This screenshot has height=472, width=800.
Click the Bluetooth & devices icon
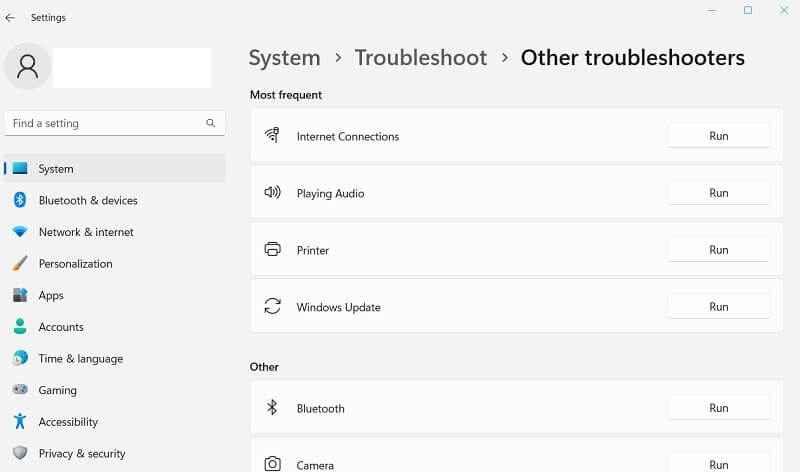(20, 200)
